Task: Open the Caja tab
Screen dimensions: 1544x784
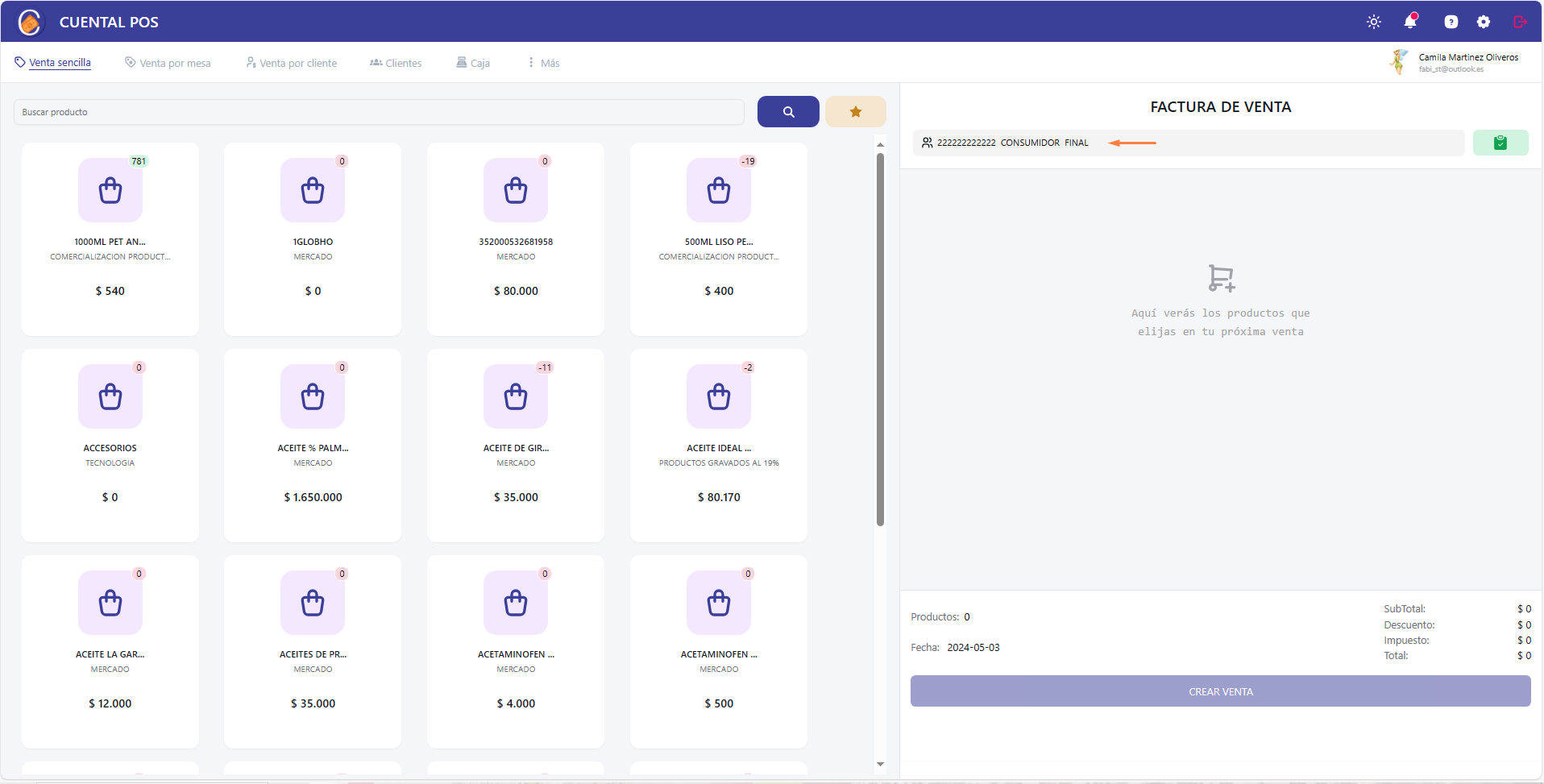Action: [473, 63]
